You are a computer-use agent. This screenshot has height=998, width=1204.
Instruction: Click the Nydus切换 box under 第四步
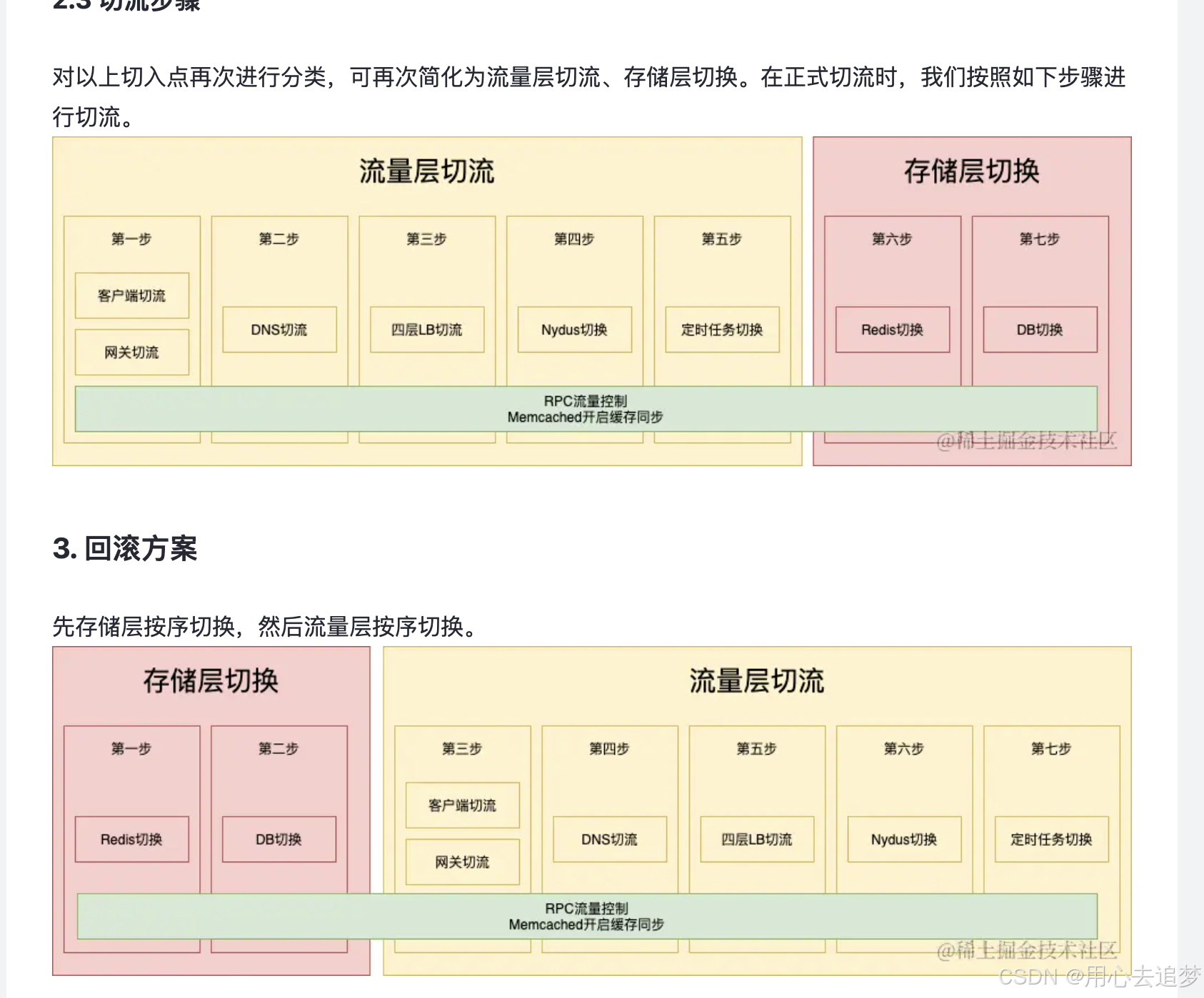point(575,330)
